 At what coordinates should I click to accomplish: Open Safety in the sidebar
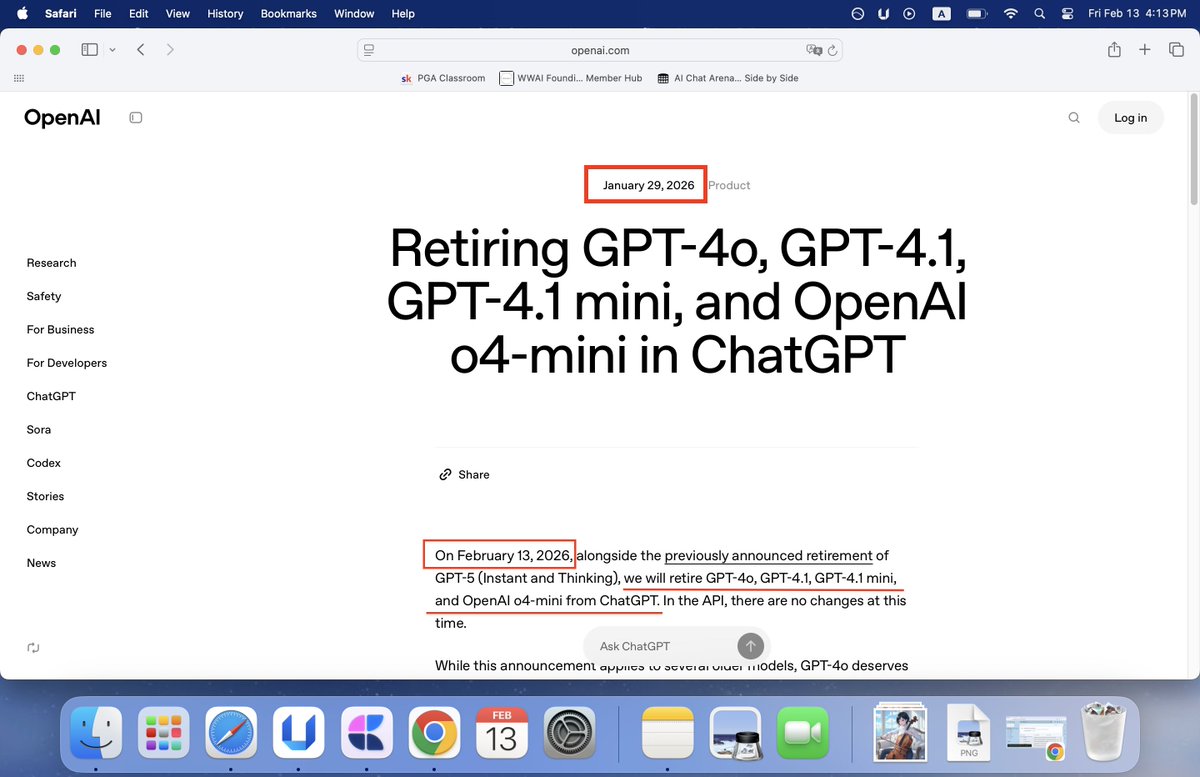point(44,296)
